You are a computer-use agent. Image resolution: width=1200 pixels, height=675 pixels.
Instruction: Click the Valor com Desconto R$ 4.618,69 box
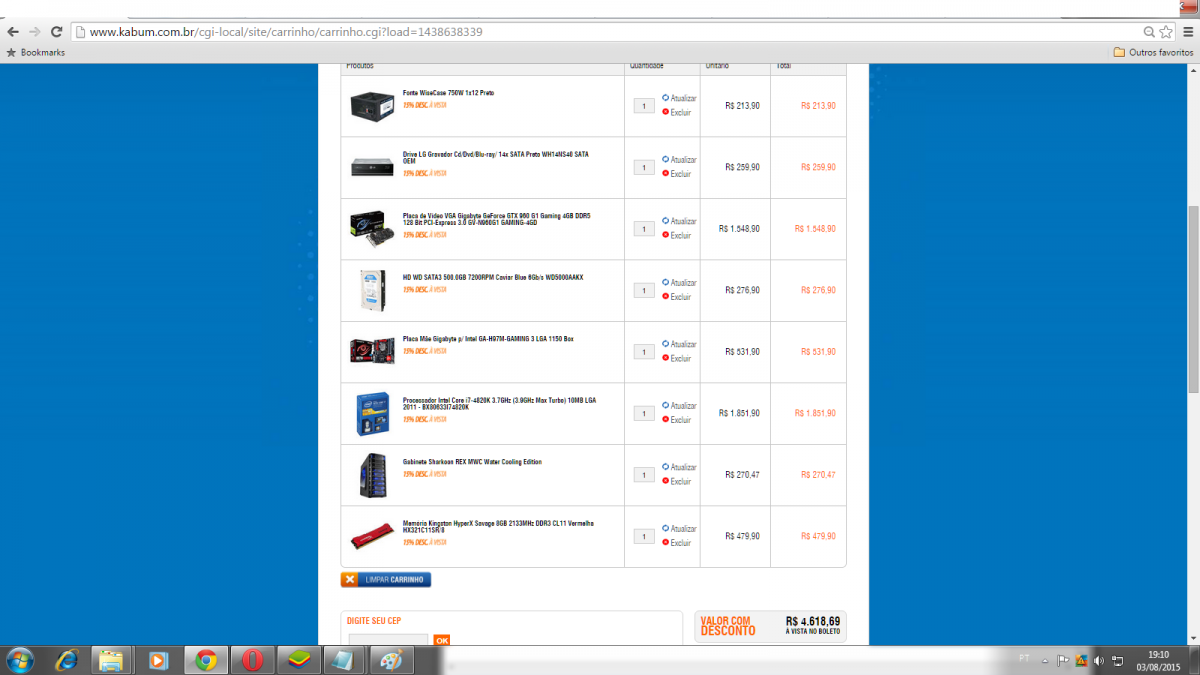click(770, 626)
